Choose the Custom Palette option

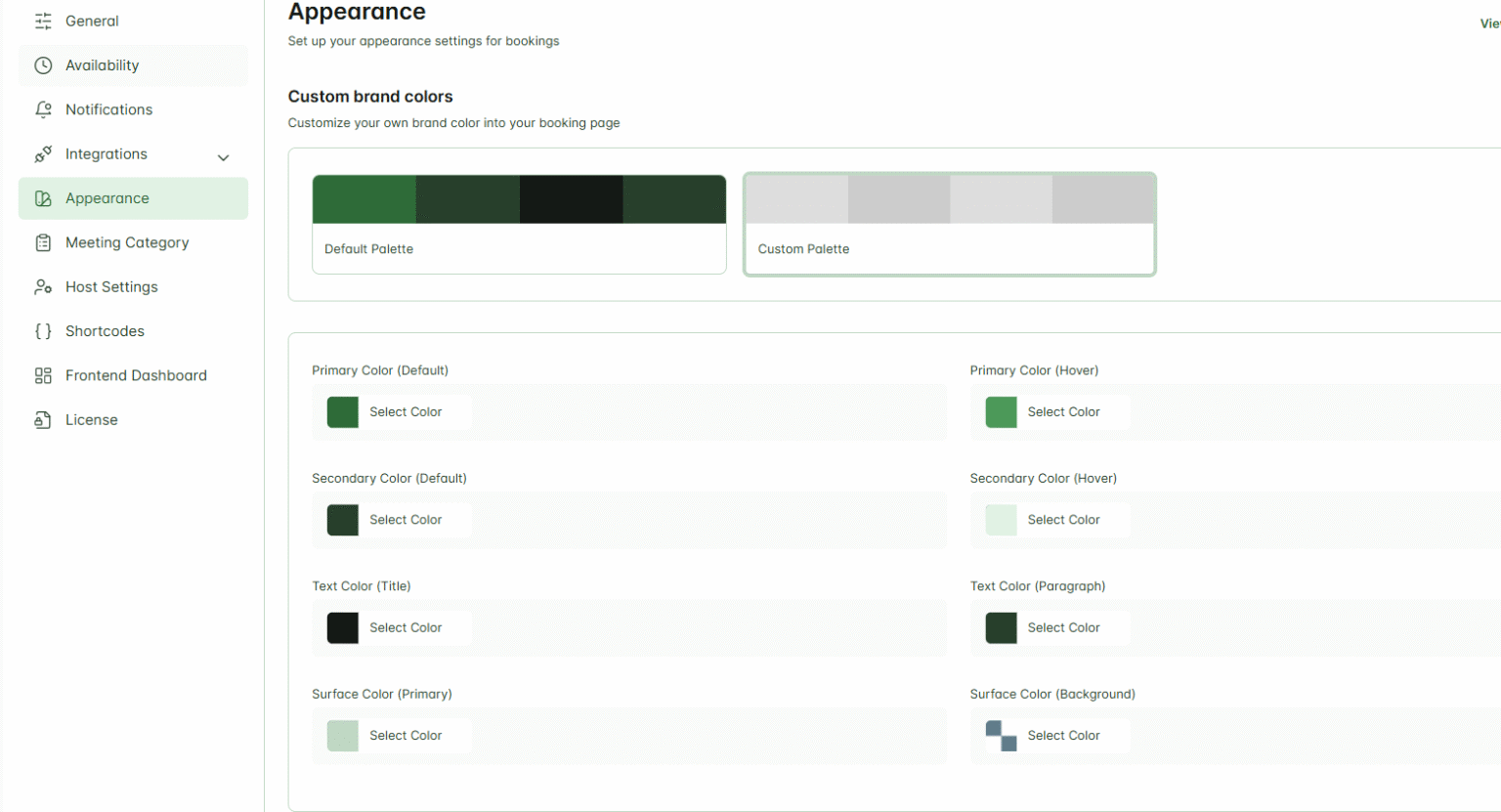(949, 224)
